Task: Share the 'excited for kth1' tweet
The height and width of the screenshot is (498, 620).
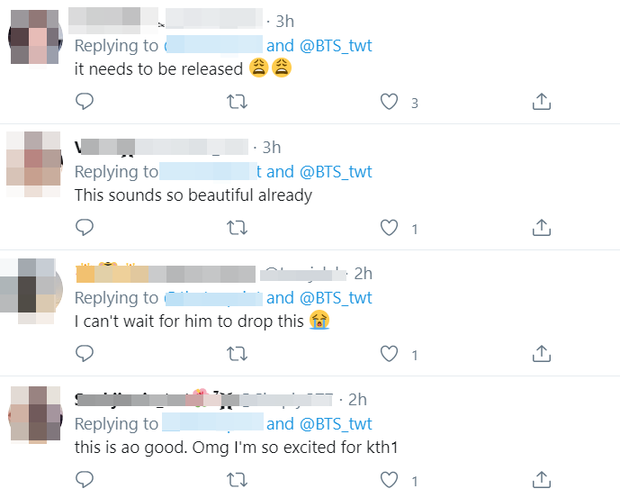Action: 541,480
